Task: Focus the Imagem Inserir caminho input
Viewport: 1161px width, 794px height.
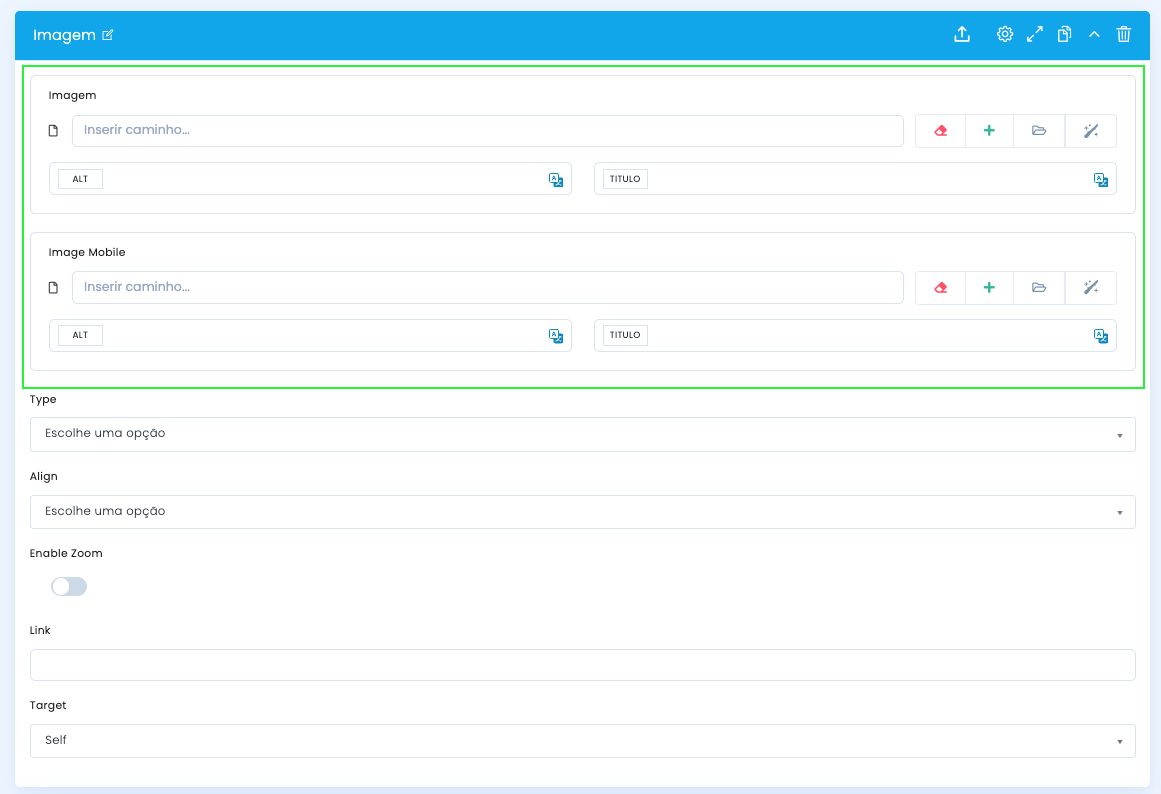Action: [x=487, y=130]
